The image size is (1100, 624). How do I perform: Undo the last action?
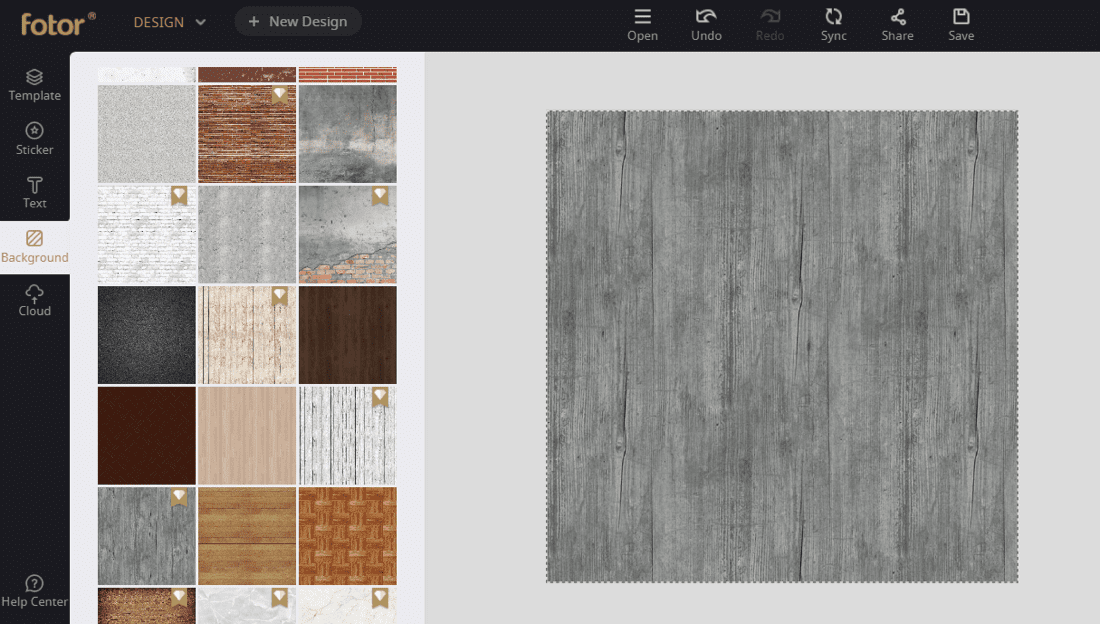click(x=706, y=25)
